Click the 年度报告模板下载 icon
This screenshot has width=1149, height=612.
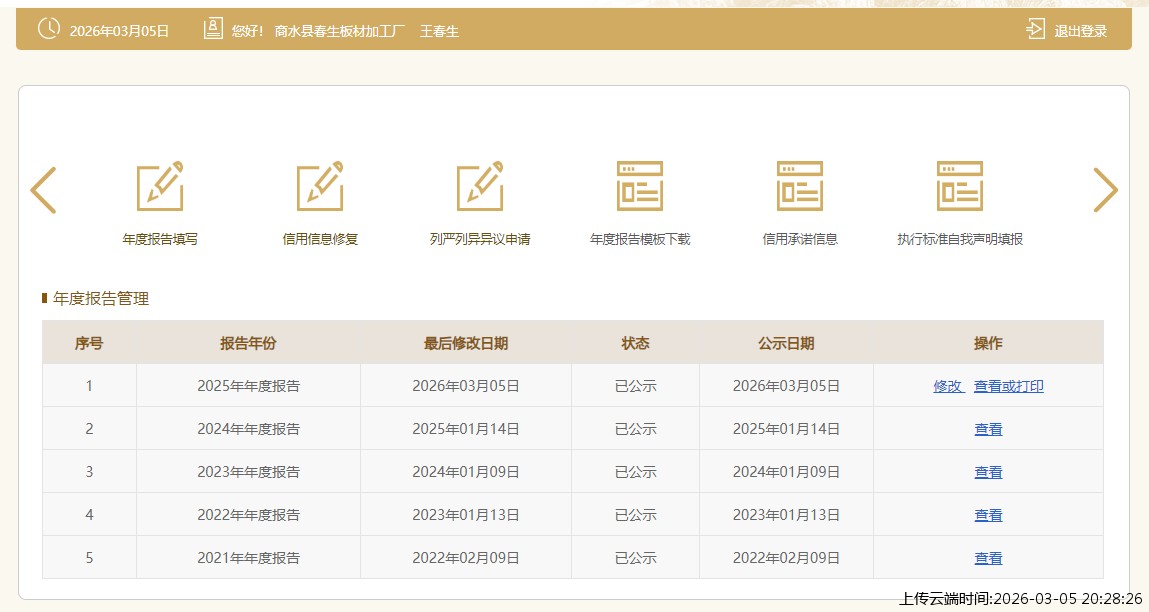coord(640,187)
